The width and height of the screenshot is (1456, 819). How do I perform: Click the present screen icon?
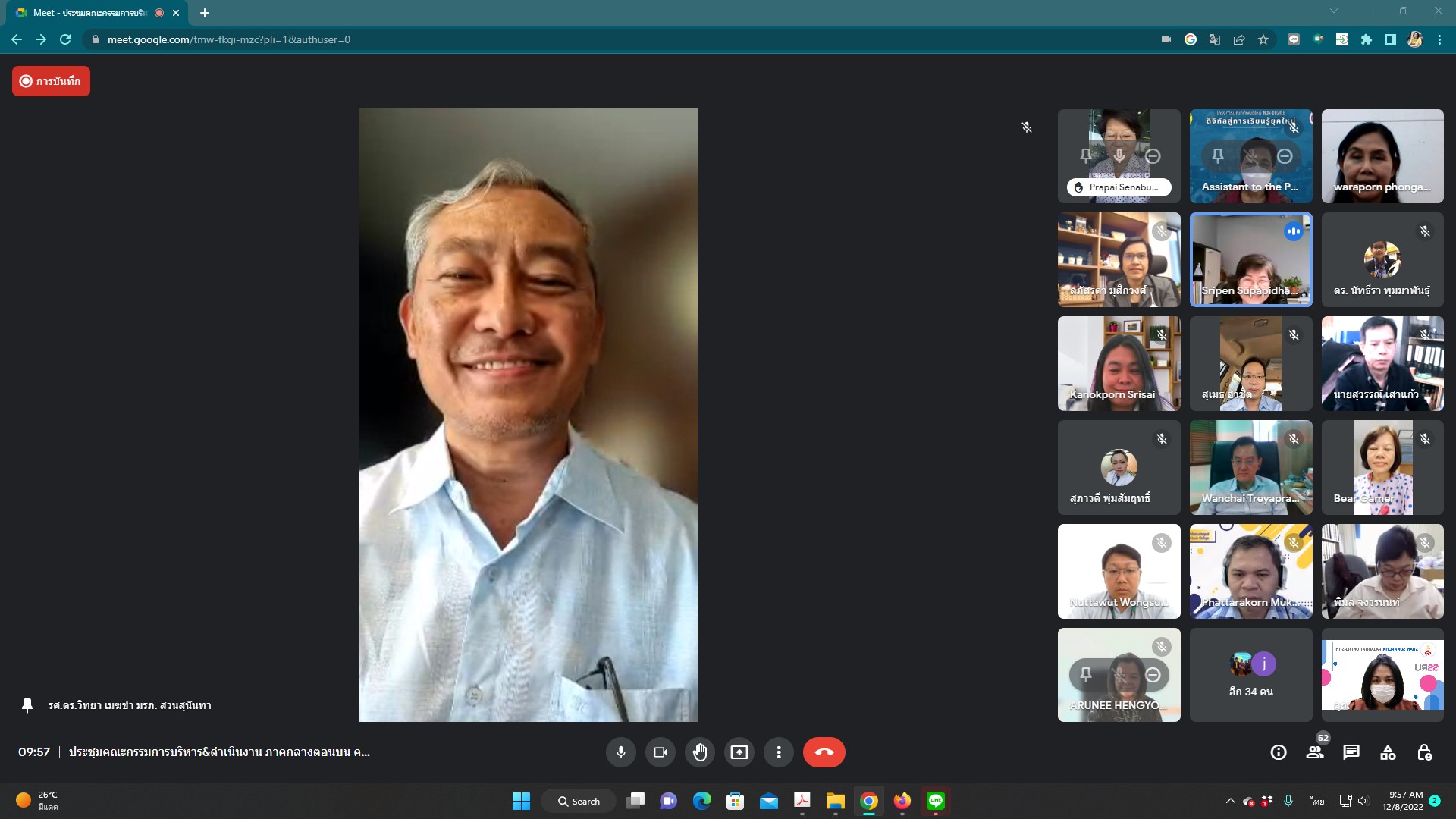coord(739,752)
